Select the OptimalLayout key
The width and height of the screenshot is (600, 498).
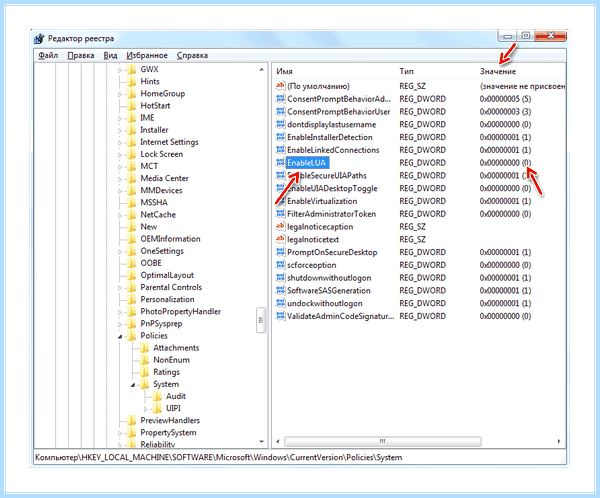167,275
